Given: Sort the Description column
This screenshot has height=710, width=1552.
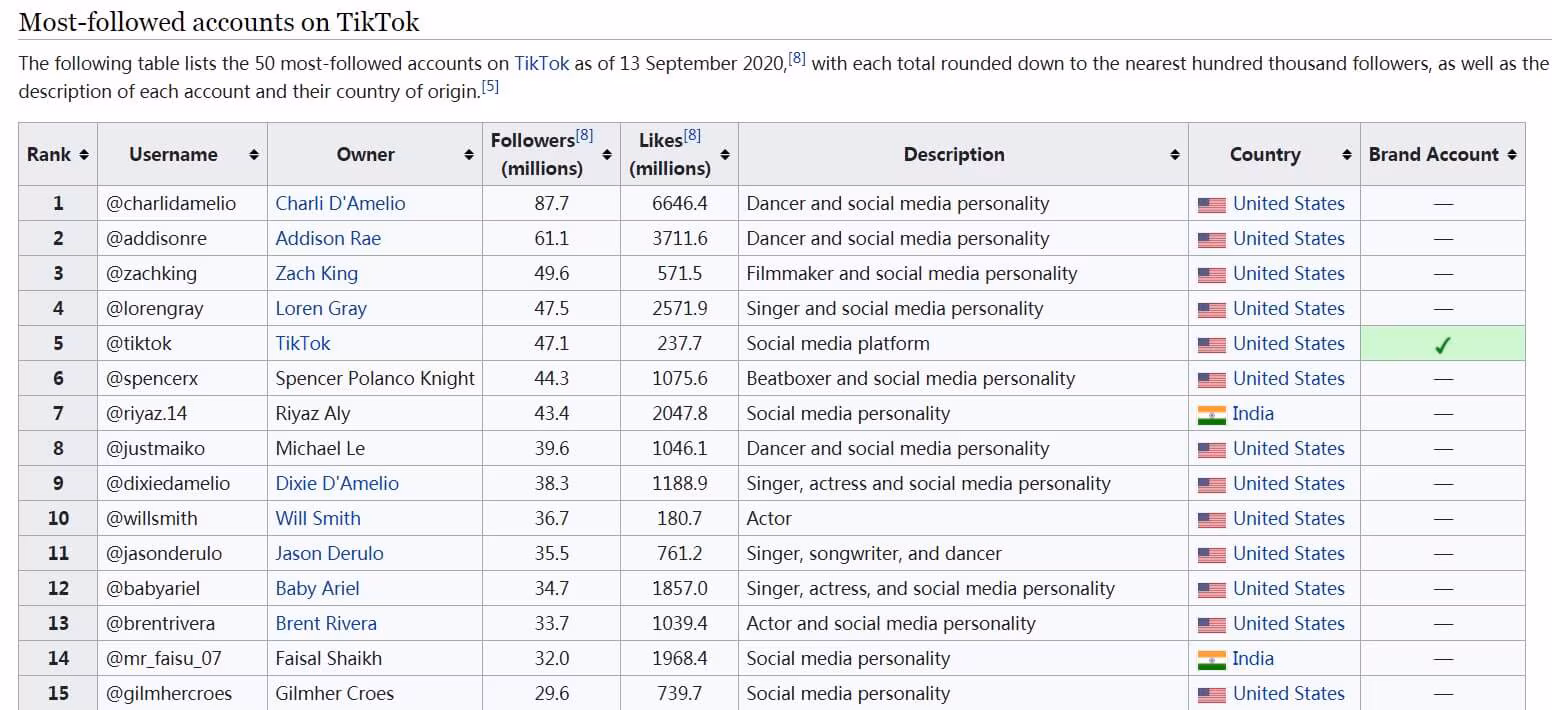Looking at the screenshot, I should (x=1175, y=155).
